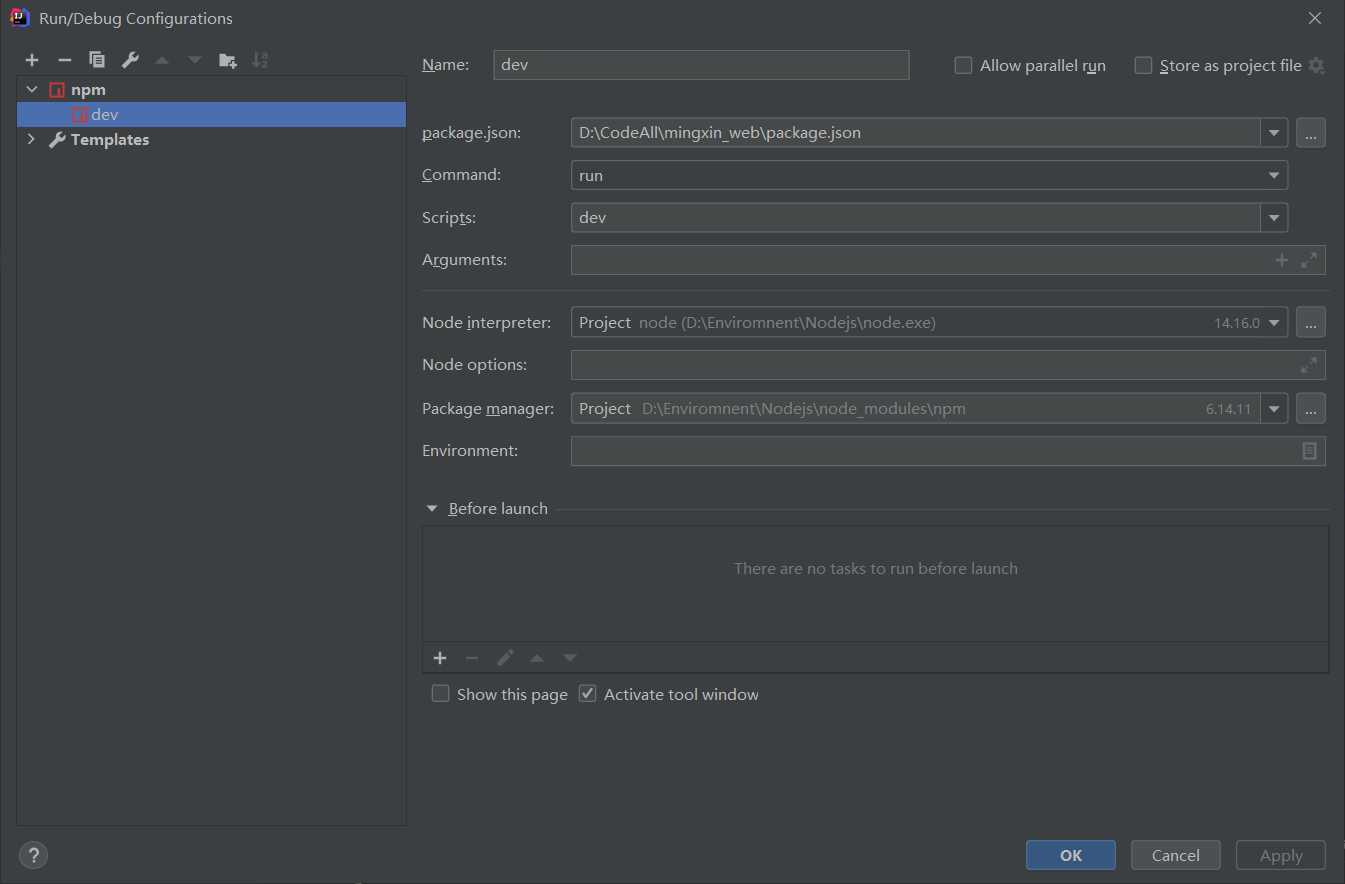Add a before launch task
Screen dimensions: 1345x884
point(440,658)
